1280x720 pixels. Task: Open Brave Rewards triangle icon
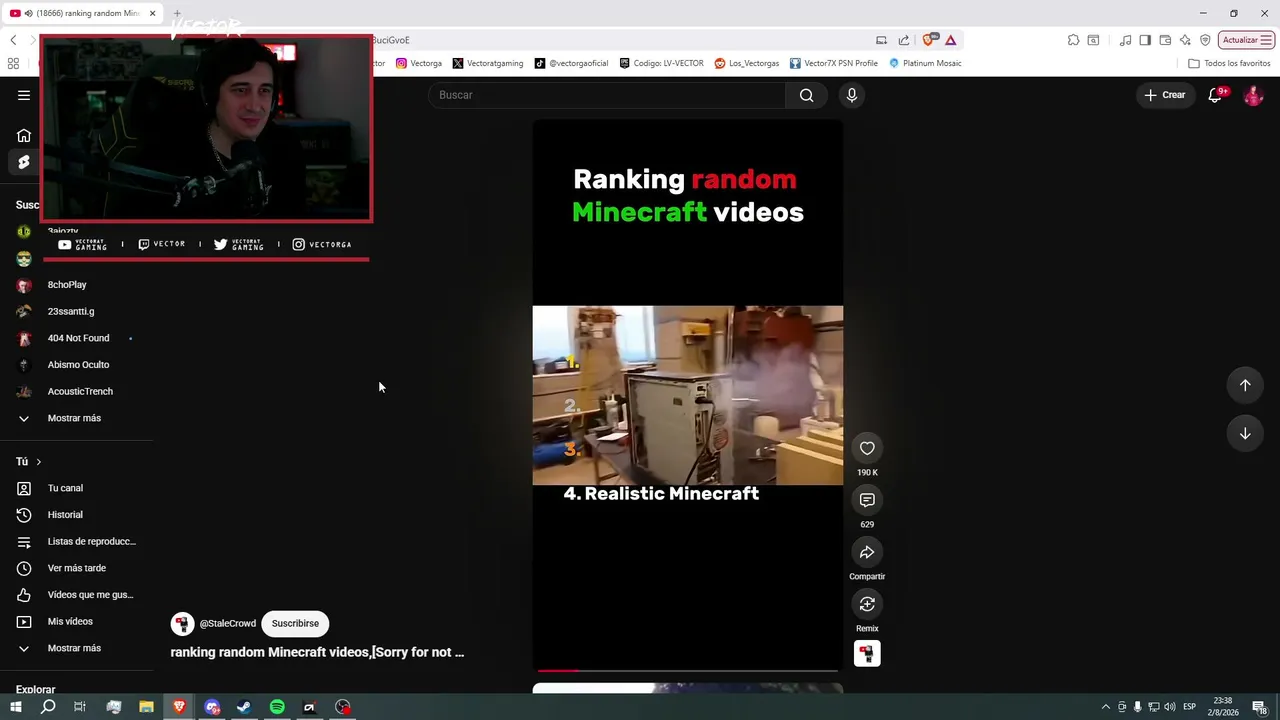click(x=950, y=40)
